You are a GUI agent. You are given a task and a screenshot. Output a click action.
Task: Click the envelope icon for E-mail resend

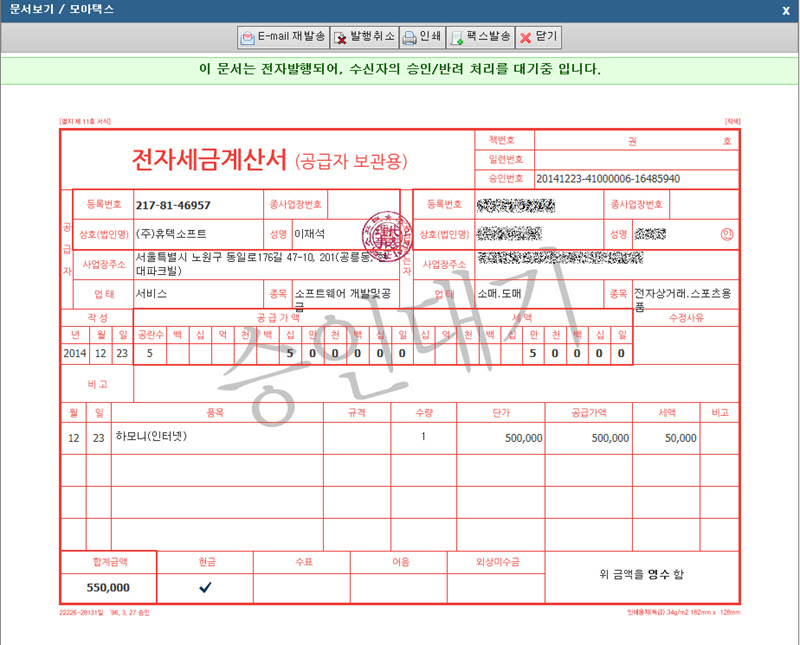[247, 38]
